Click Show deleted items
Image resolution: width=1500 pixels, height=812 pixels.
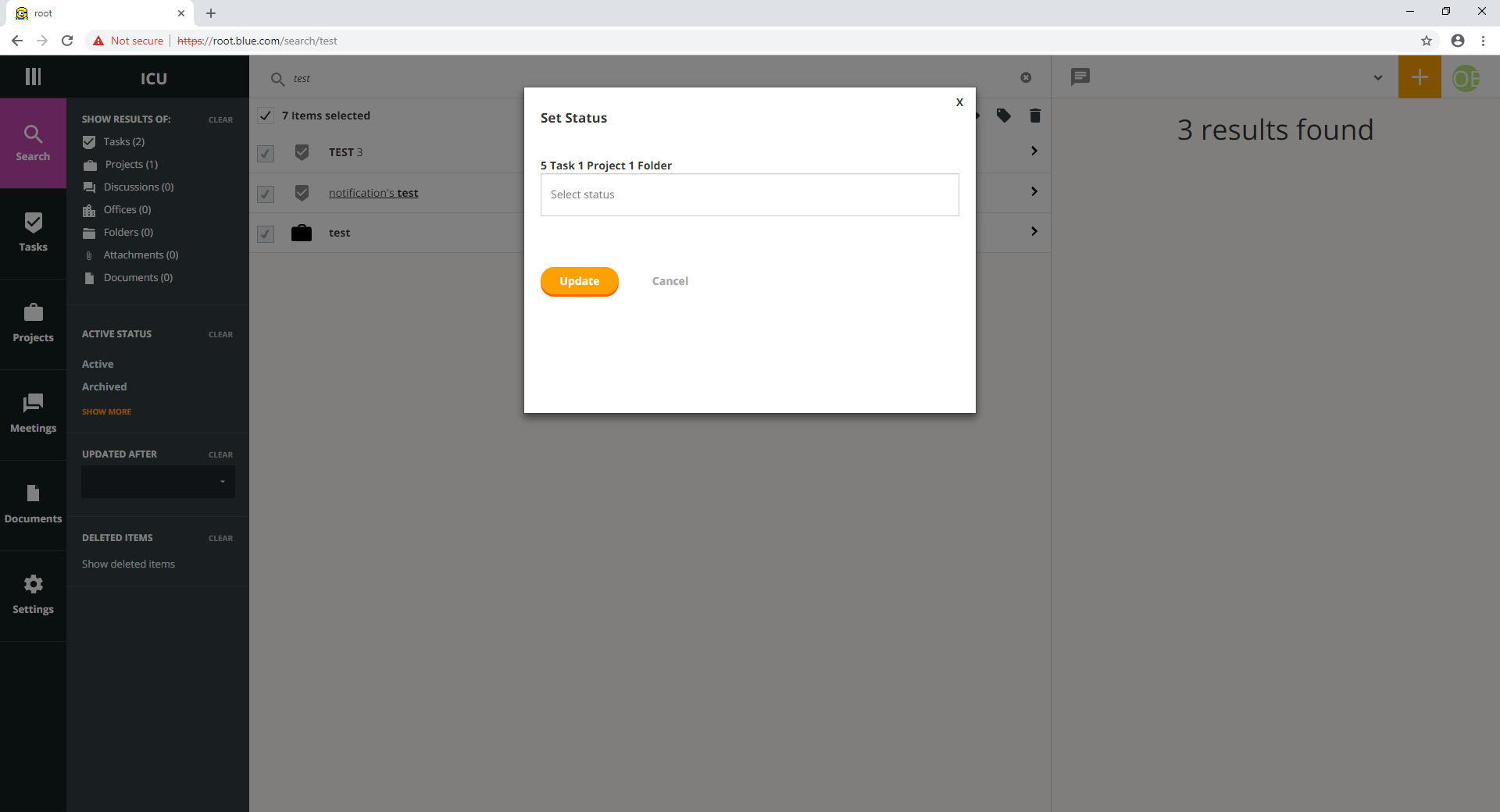[128, 564]
